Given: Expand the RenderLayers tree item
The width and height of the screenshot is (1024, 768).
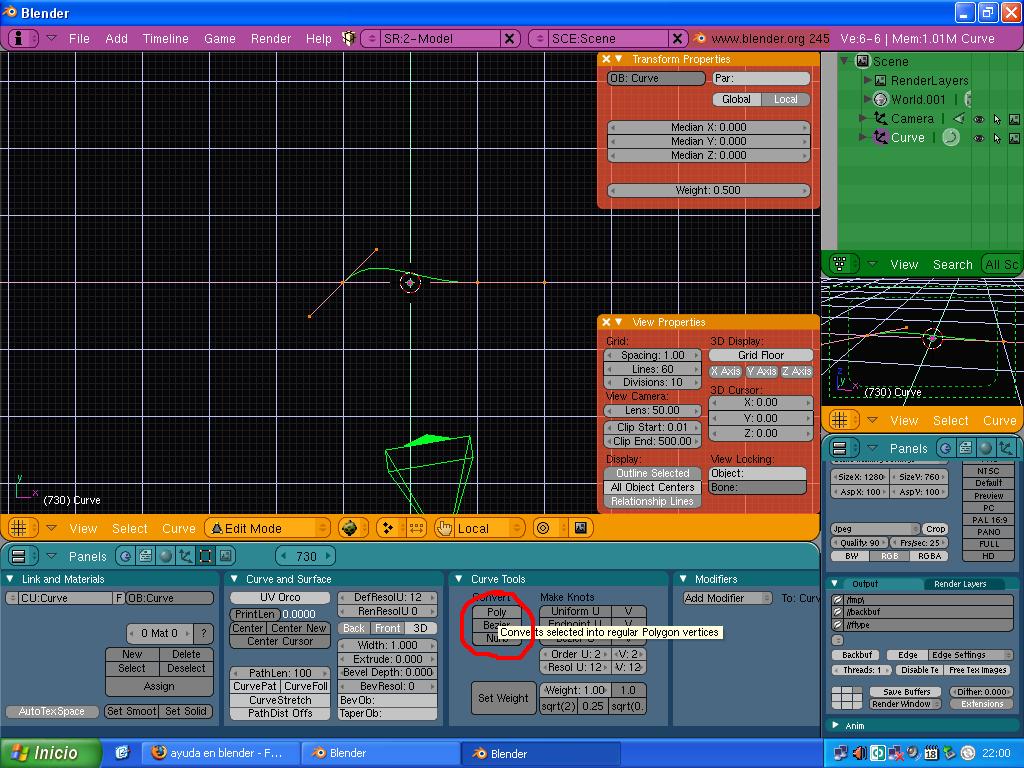Looking at the screenshot, I should click(x=867, y=80).
